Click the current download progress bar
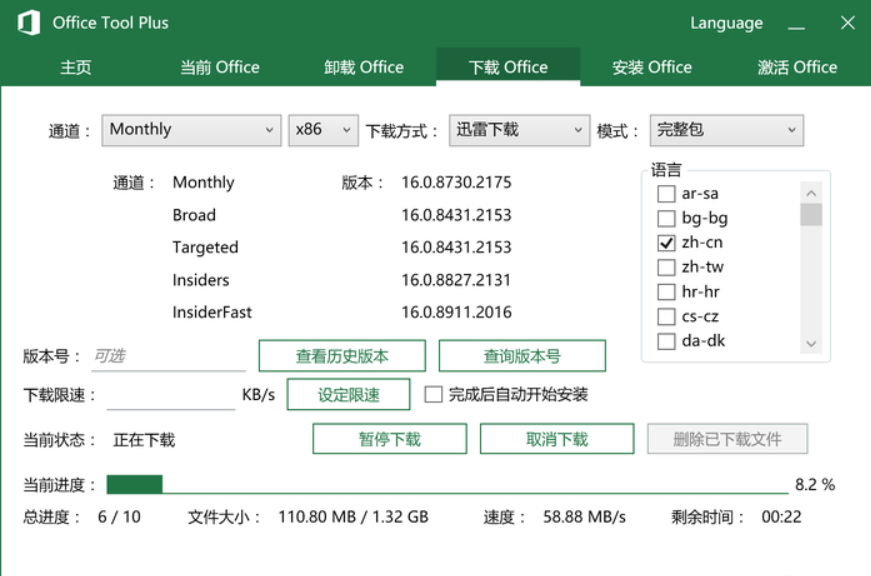The image size is (871, 576). tap(447, 485)
